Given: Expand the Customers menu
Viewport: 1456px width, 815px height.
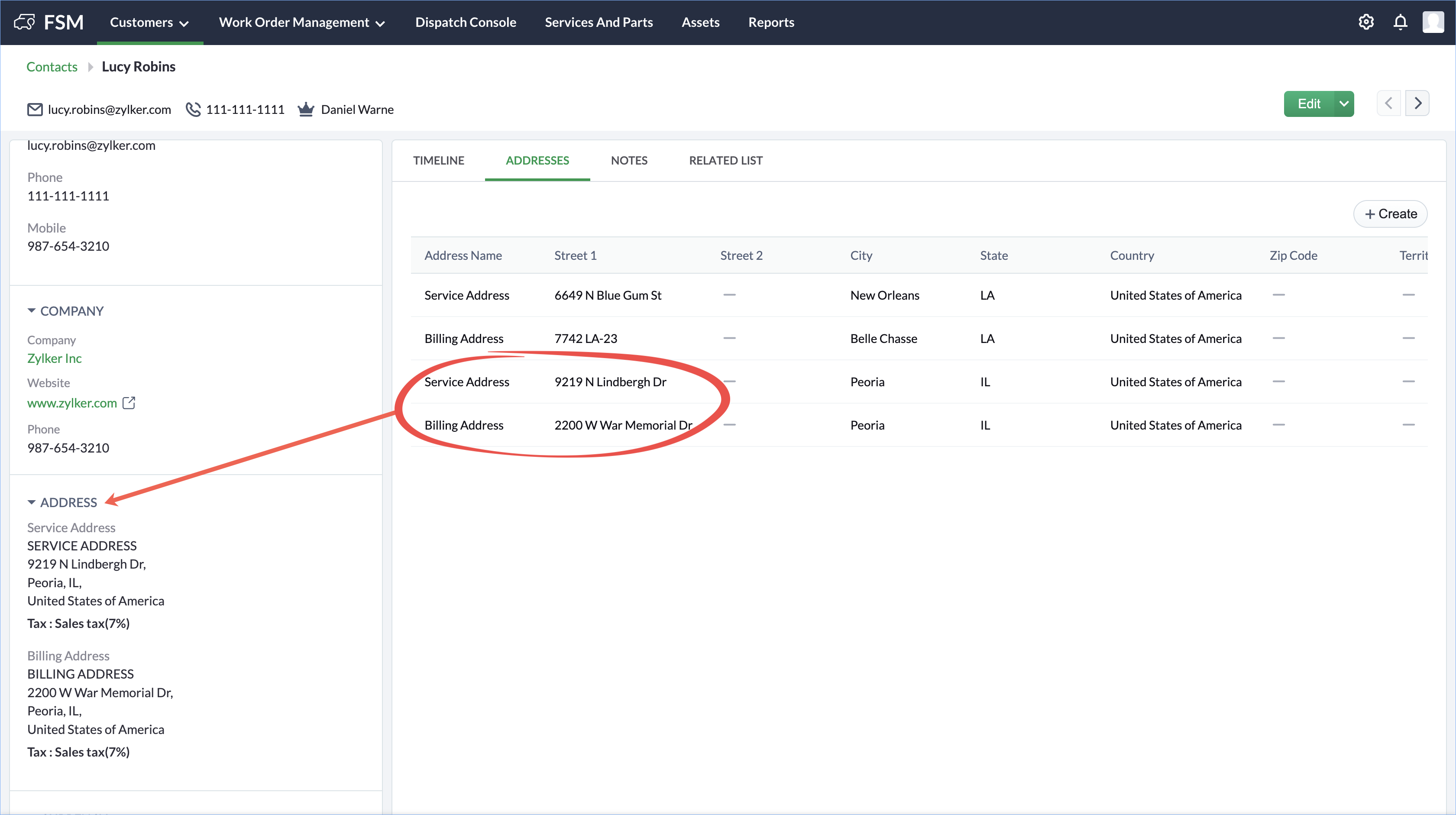Looking at the screenshot, I should 149,22.
